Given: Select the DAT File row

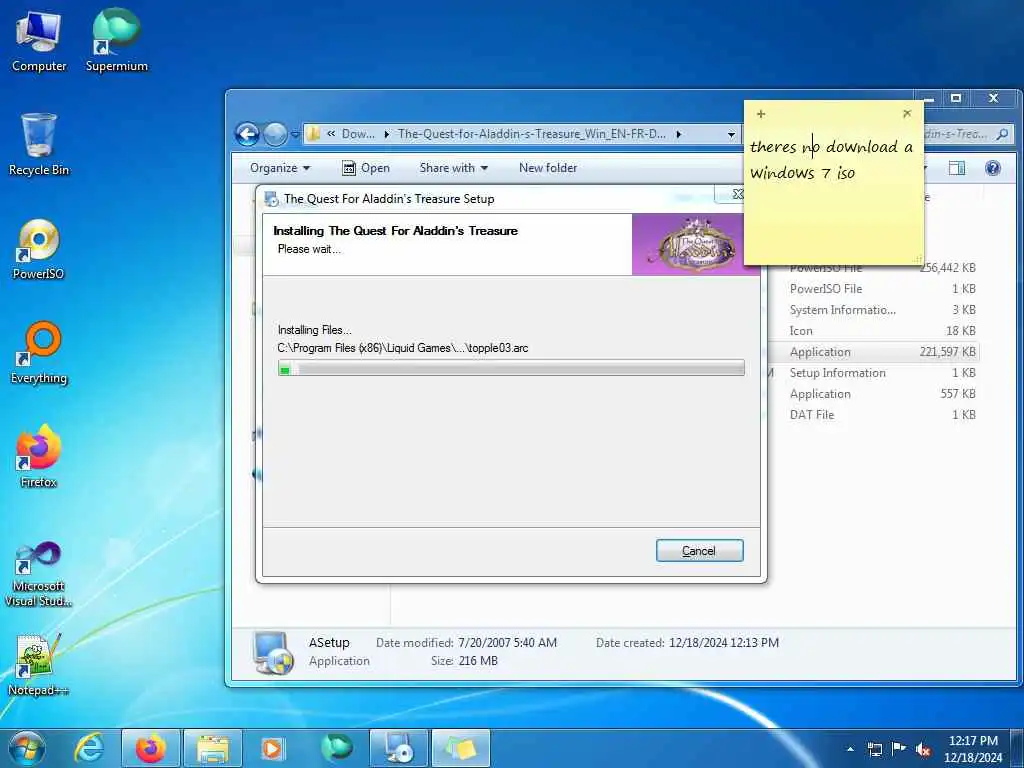Looking at the screenshot, I should (x=875, y=415).
